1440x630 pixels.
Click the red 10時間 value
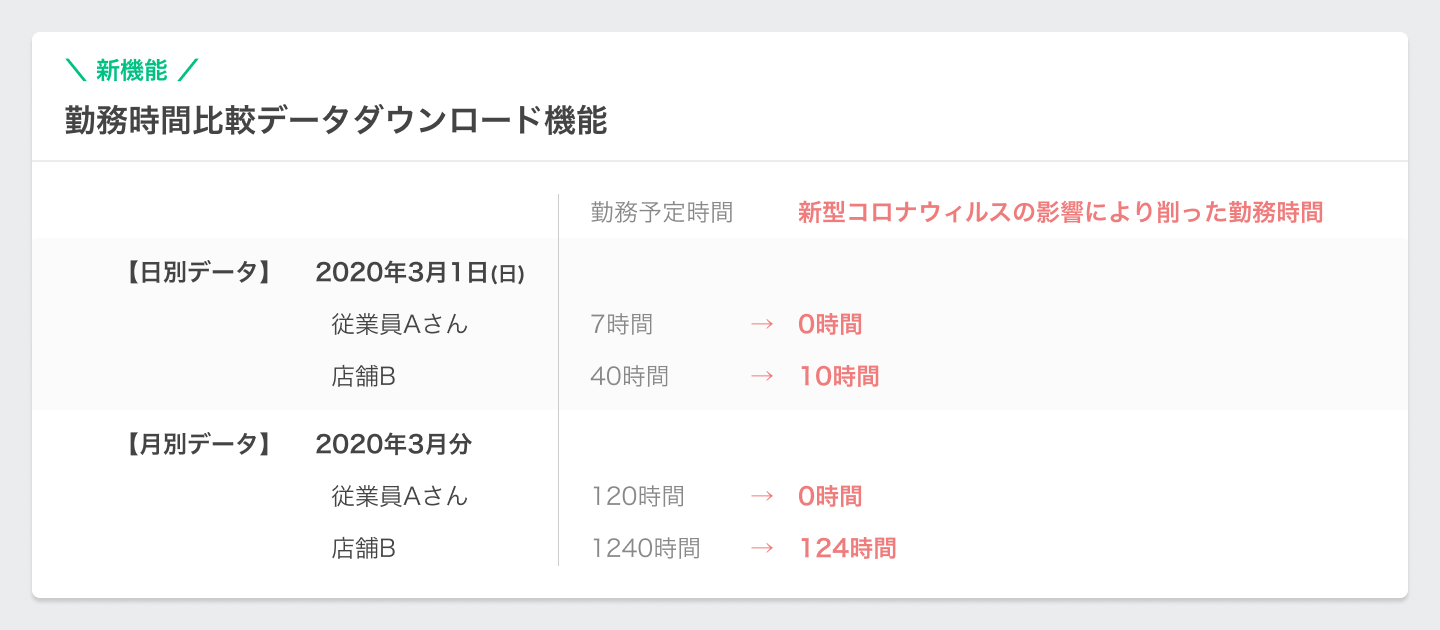pyautogui.click(x=839, y=376)
